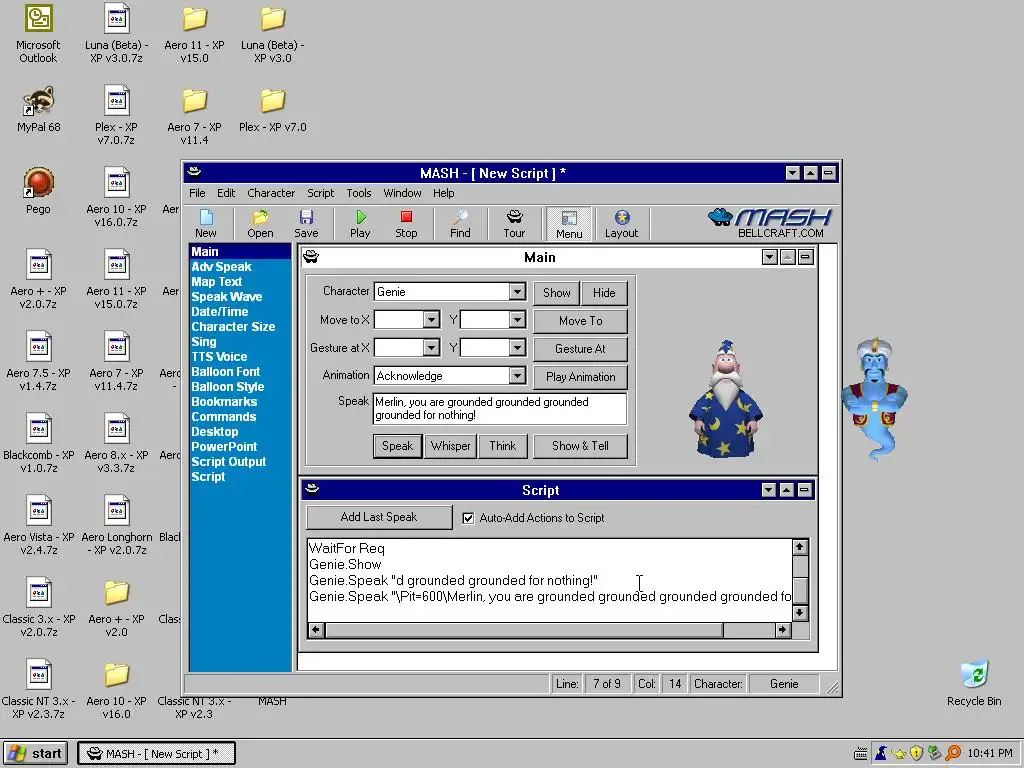This screenshot has width=1024, height=768.
Task: Launch the Tour toolbar icon
Action: 514,223
